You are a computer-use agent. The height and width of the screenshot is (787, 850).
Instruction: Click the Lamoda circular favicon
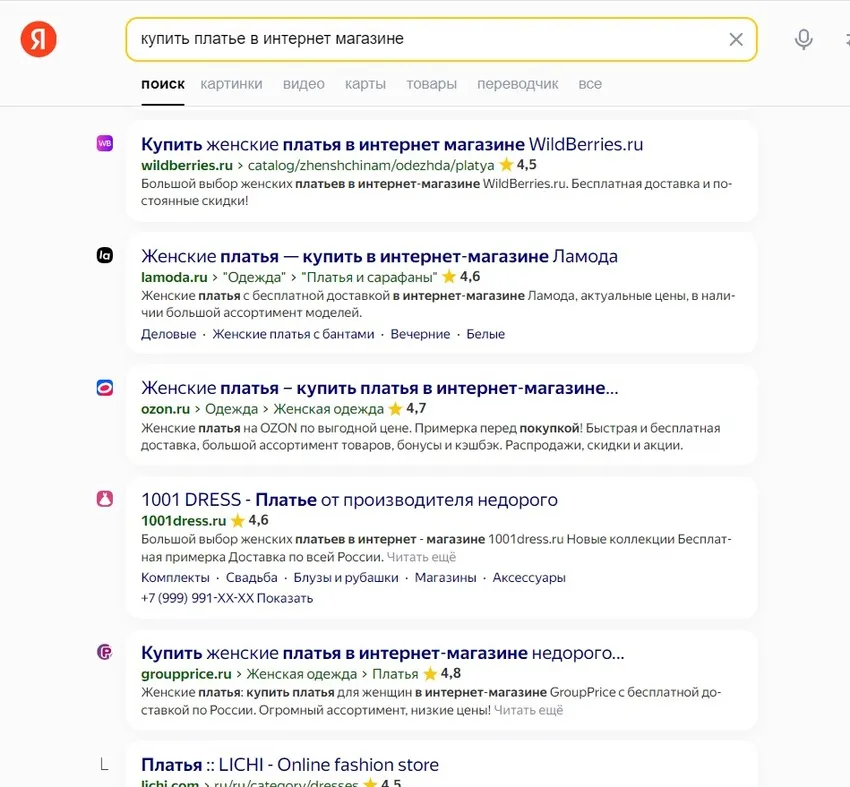click(x=104, y=256)
